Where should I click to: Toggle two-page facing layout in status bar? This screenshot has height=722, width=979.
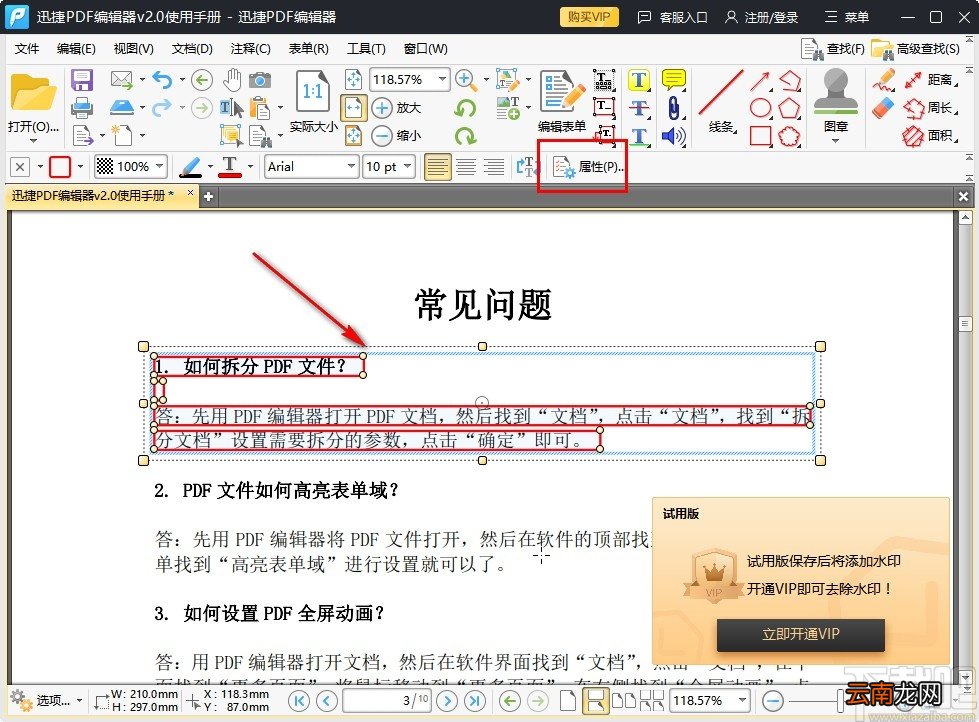[623, 701]
